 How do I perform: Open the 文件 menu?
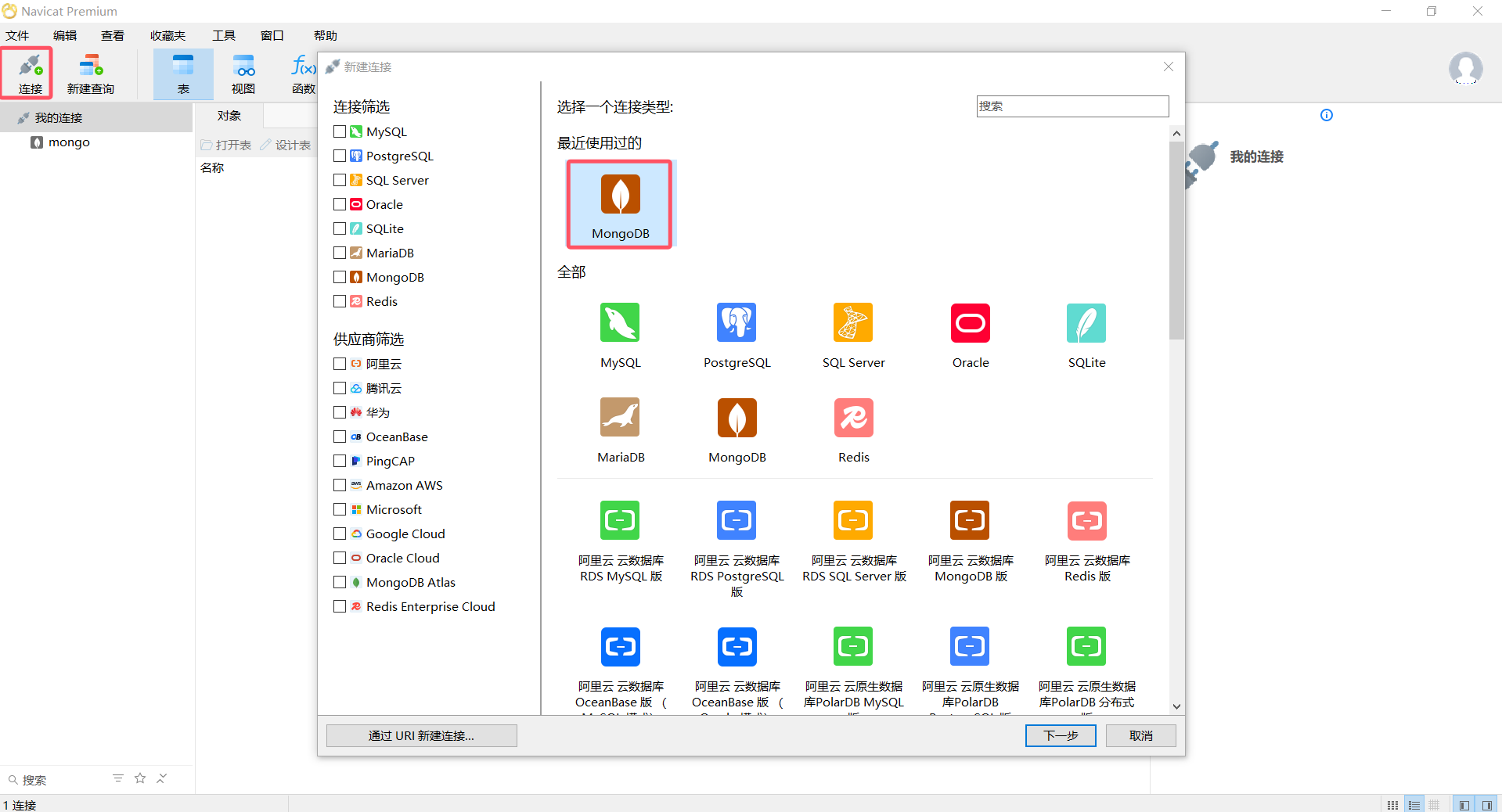click(x=17, y=35)
